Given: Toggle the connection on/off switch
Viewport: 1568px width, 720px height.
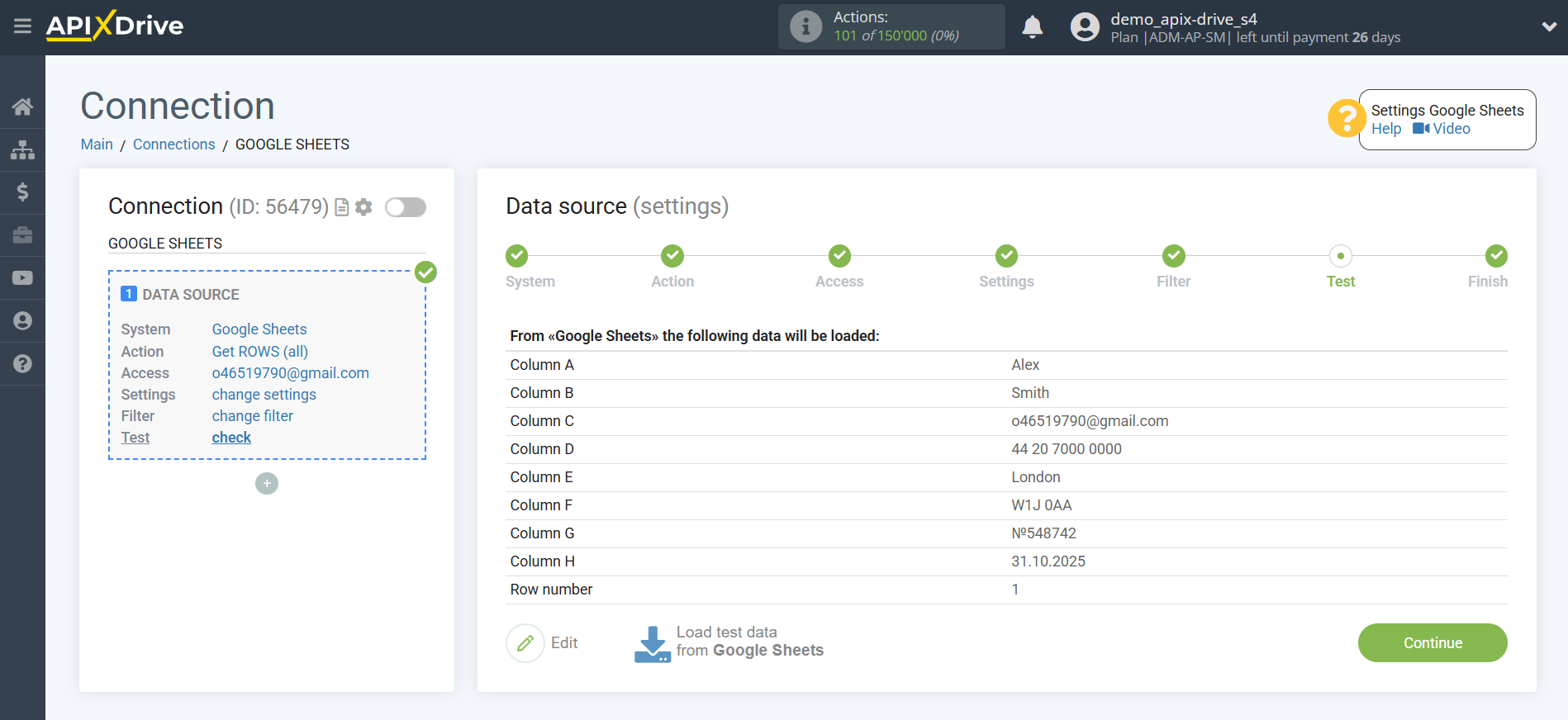Looking at the screenshot, I should click(406, 207).
